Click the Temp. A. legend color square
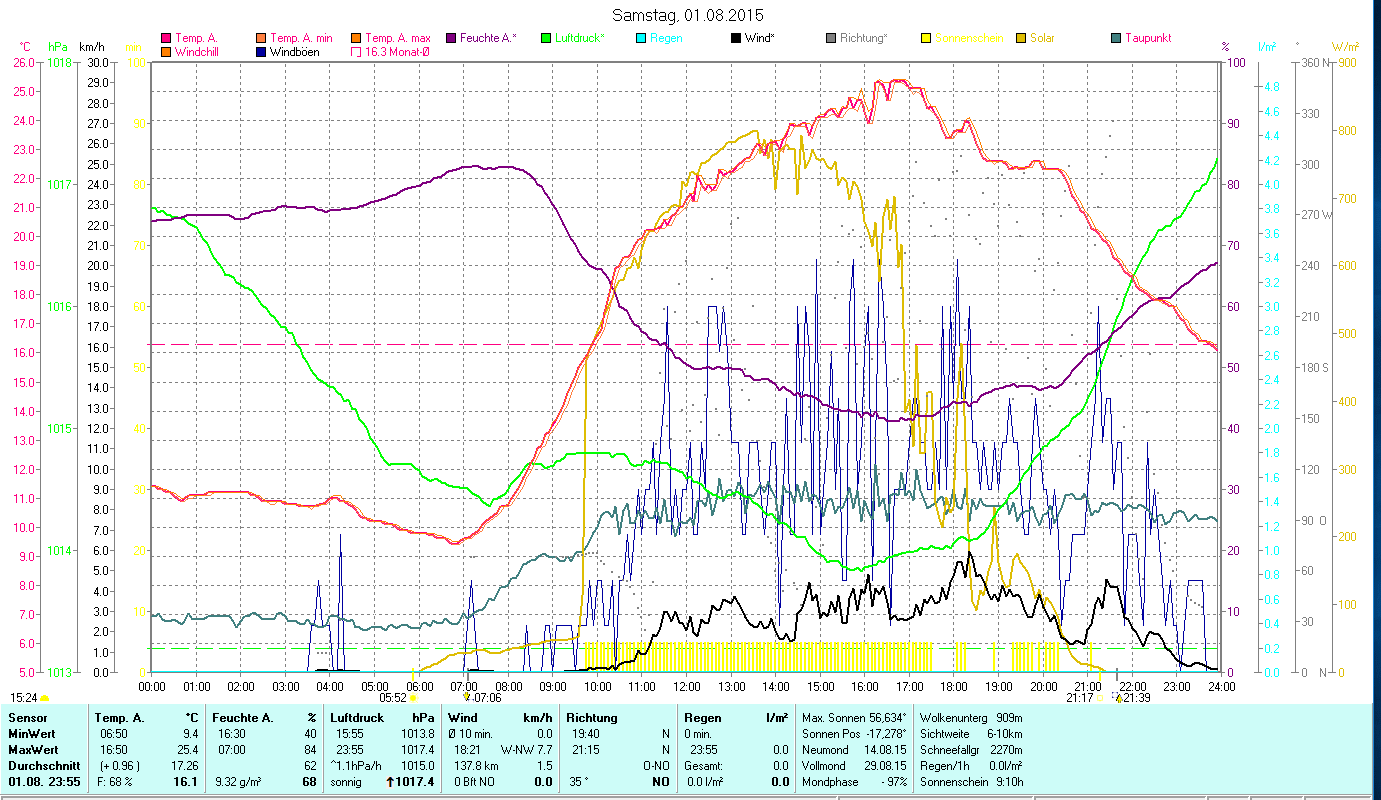 point(166,38)
